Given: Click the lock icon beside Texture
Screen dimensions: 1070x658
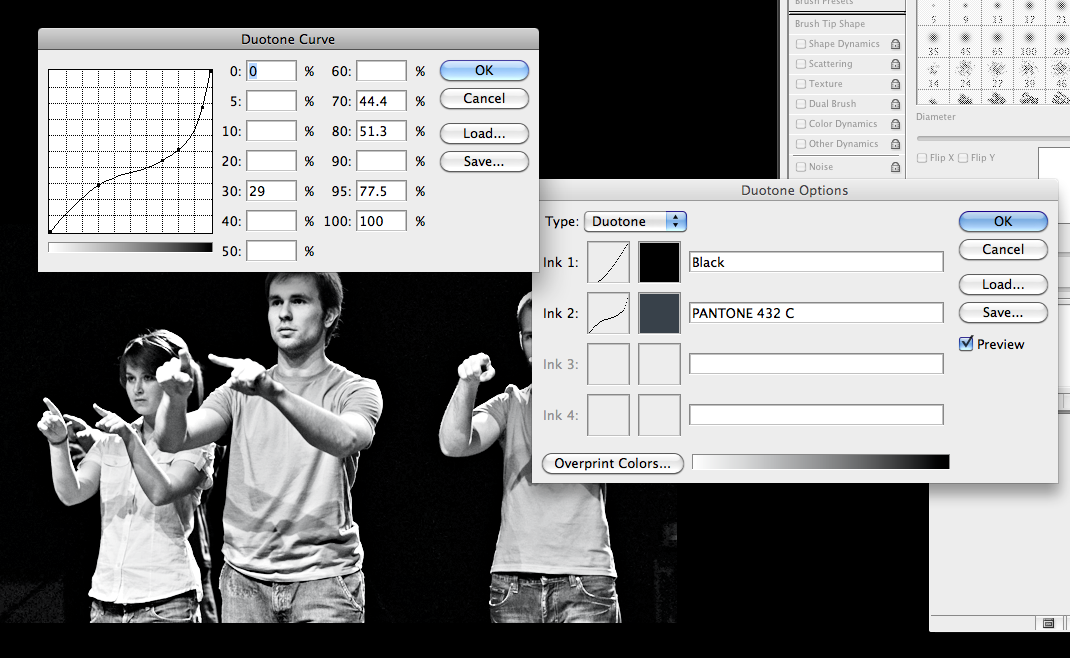Looking at the screenshot, I should click(x=895, y=84).
